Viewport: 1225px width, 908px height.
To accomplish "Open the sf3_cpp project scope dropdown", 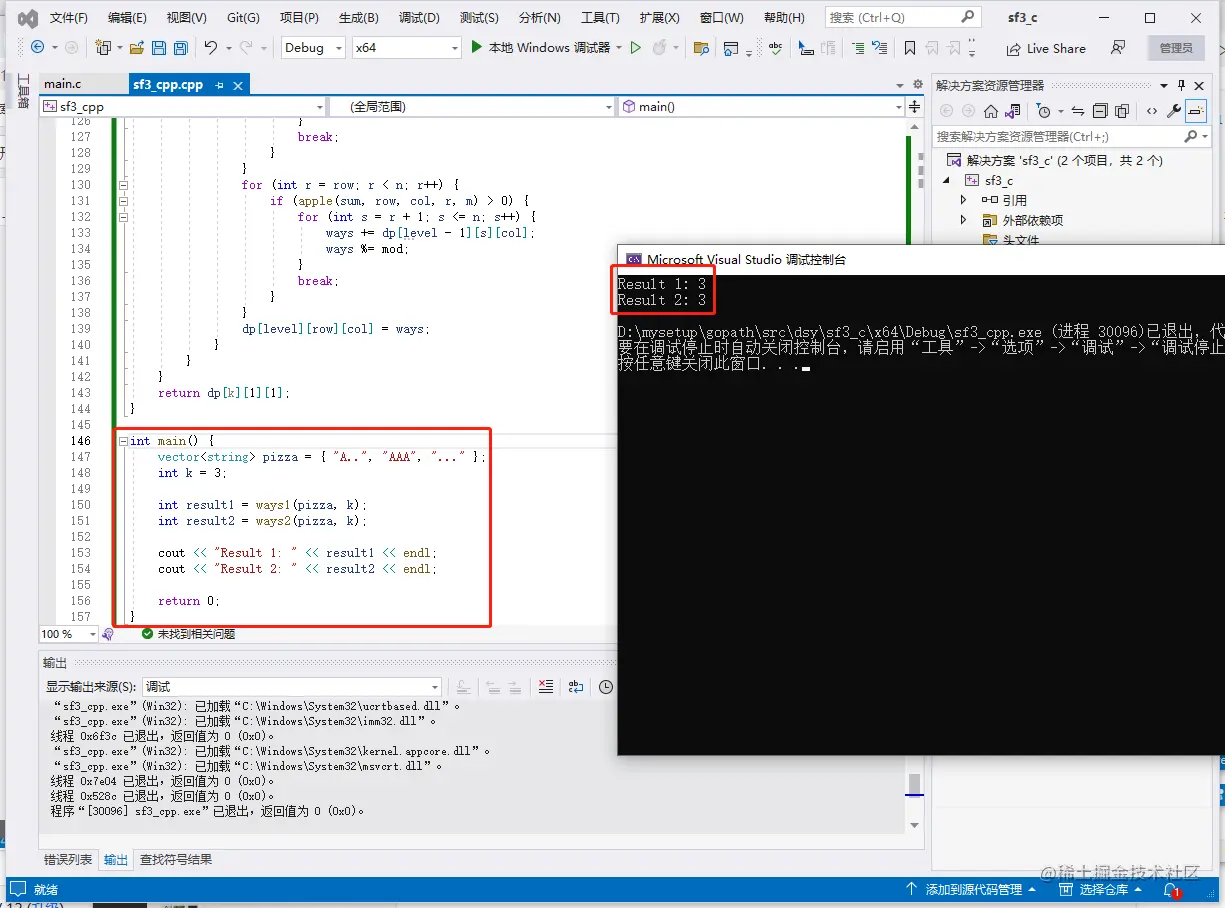I will click(x=183, y=107).
